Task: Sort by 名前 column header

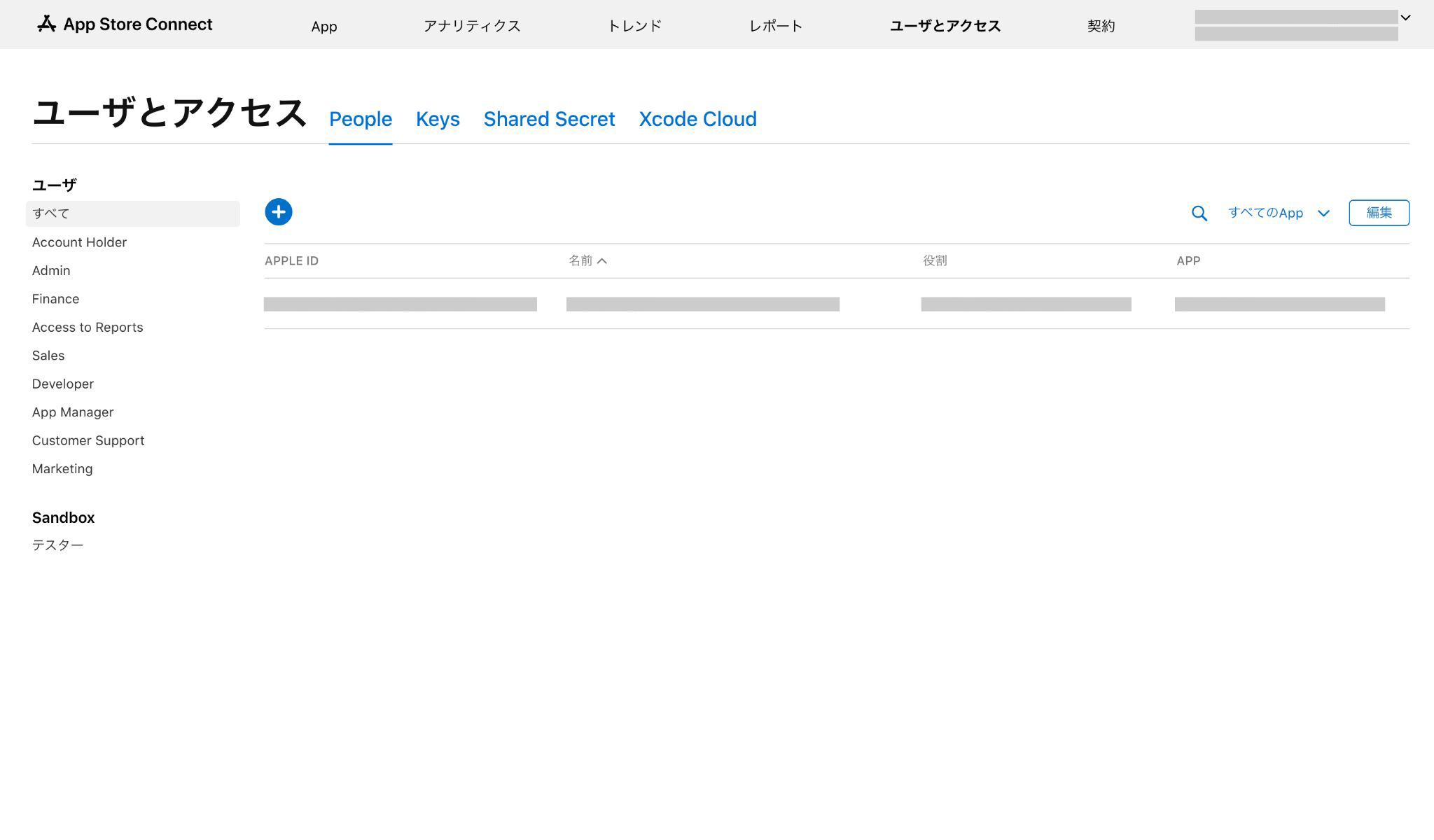Action: pos(587,261)
